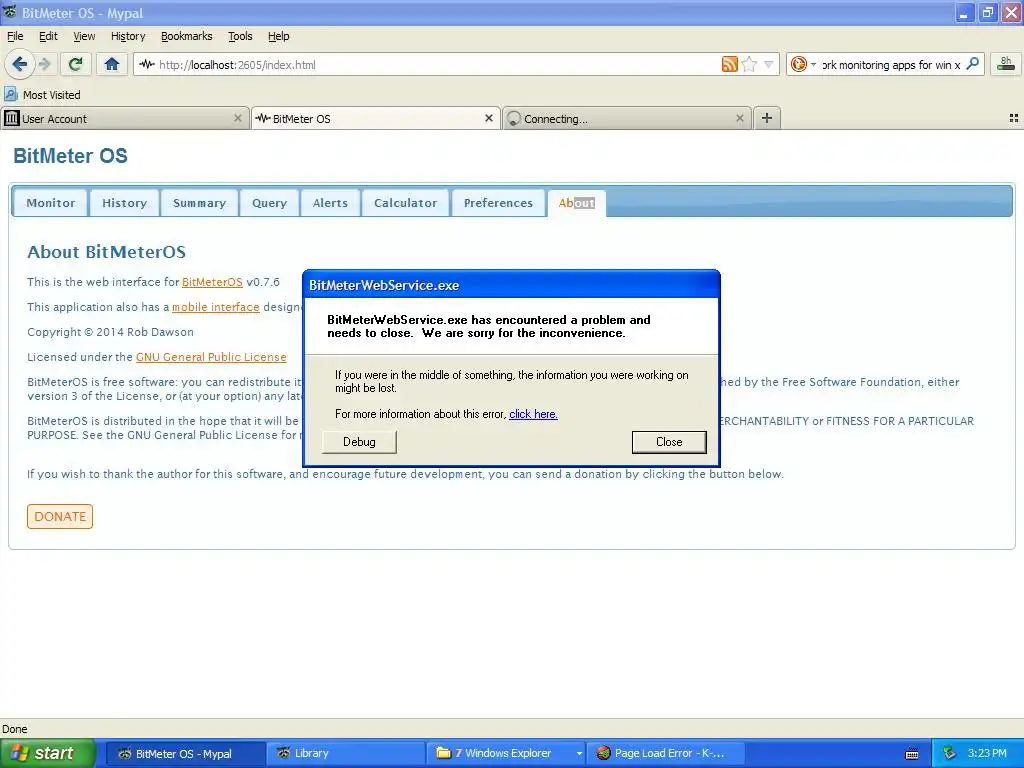Expand the Windows Explorer taskbar group
The image size is (1024, 768).
[579, 754]
